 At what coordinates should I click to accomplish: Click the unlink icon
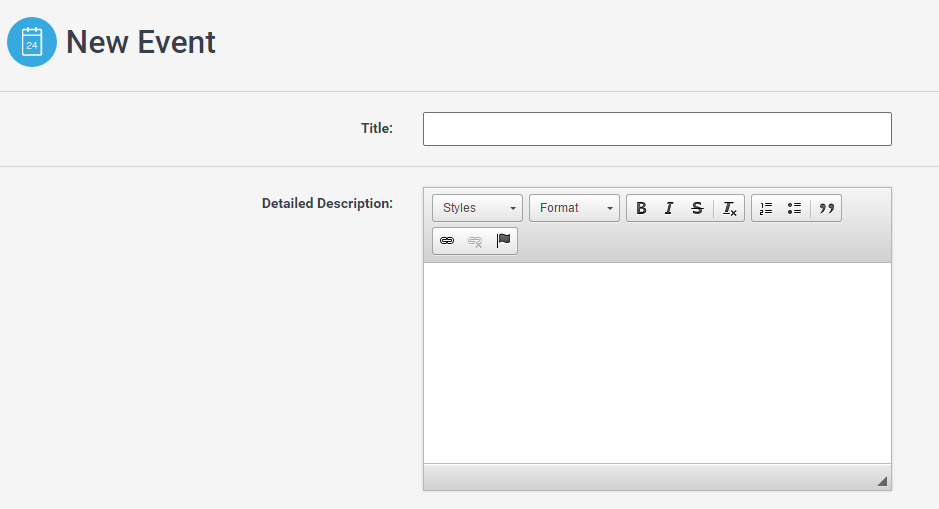click(475, 241)
